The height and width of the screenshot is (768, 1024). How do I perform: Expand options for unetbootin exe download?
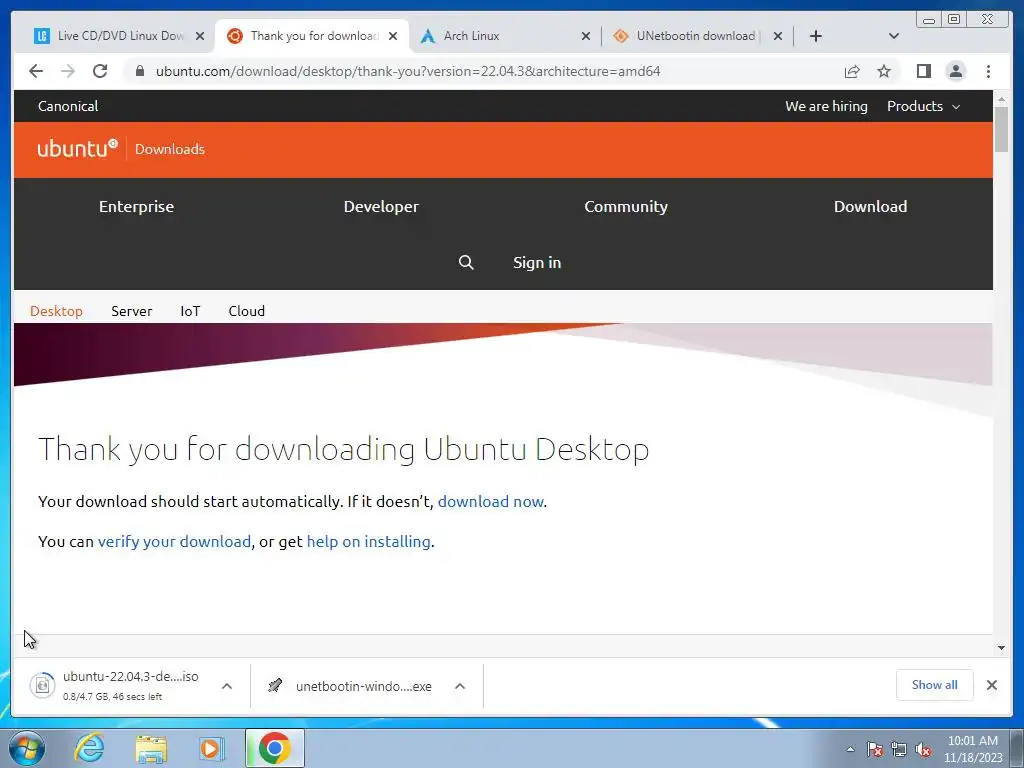point(460,686)
